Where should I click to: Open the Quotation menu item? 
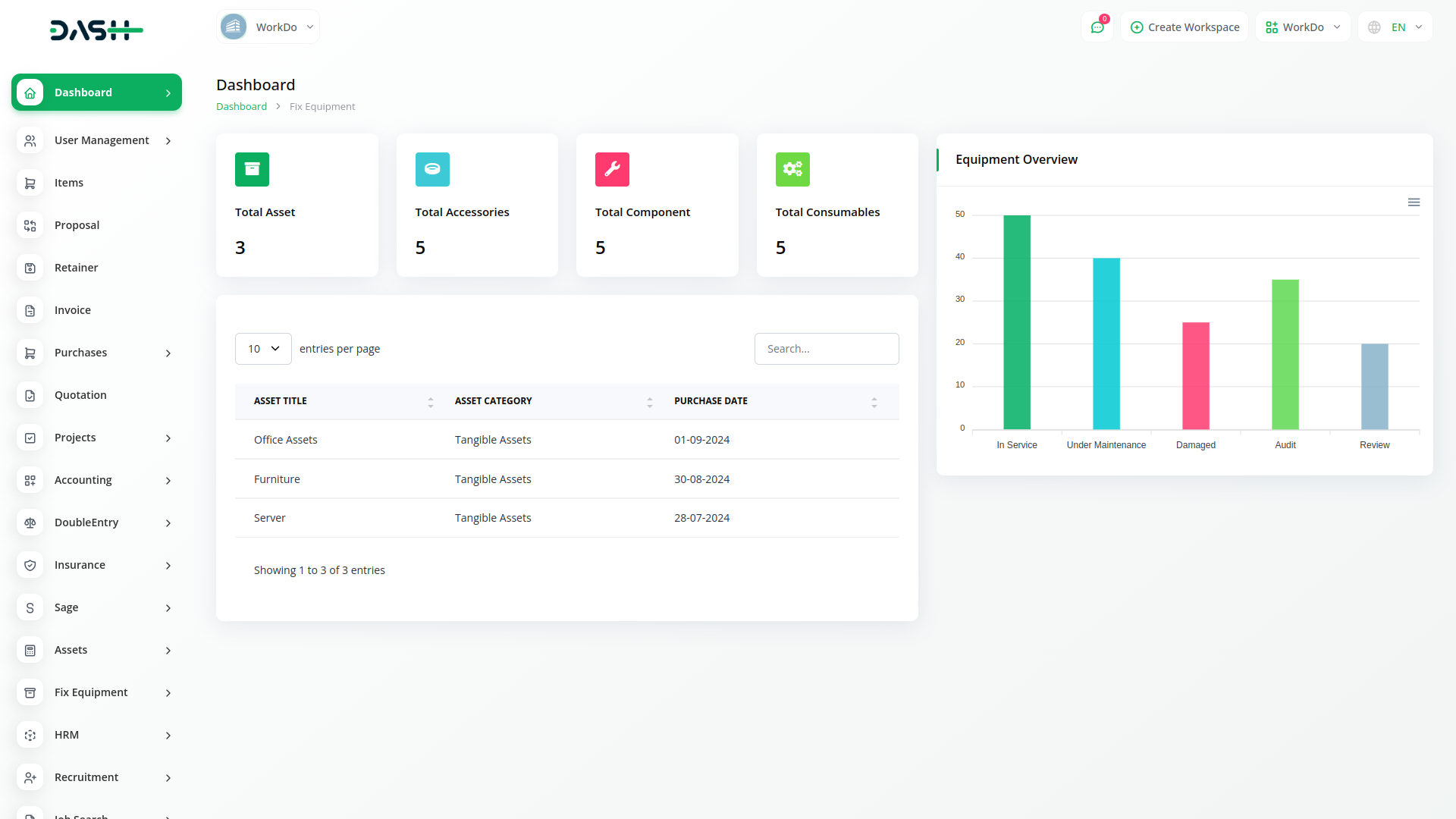click(x=80, y=395)
